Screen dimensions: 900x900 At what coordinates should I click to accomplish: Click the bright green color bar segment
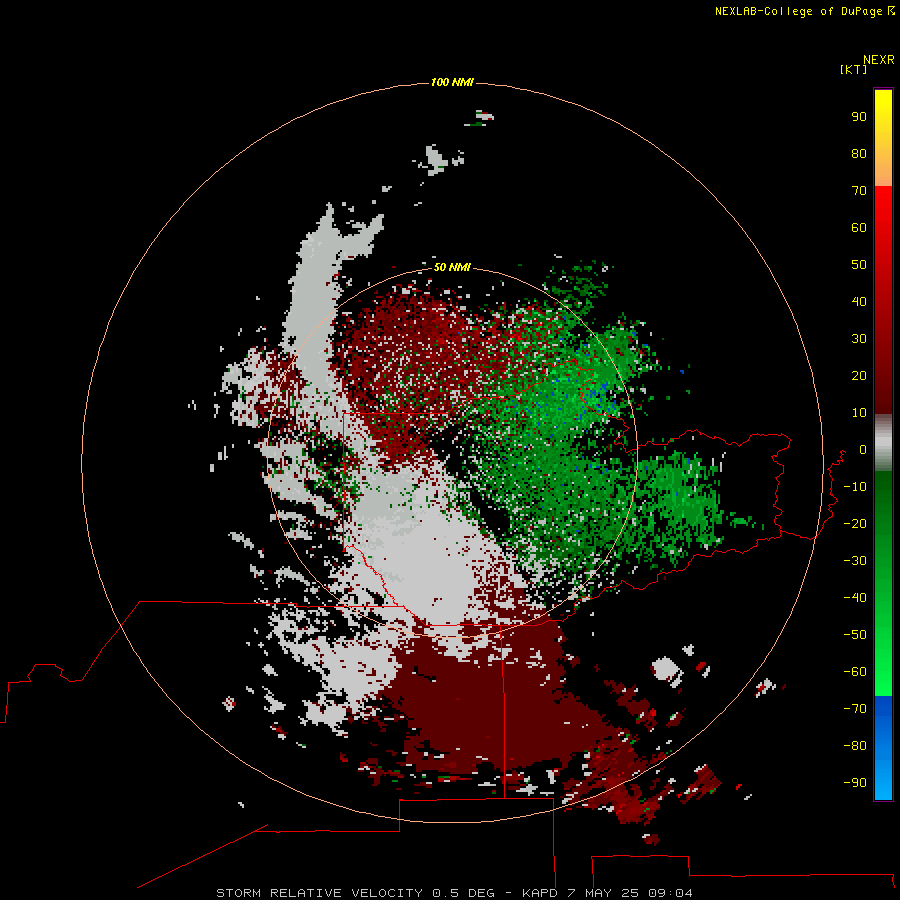[x=883, y=583]
